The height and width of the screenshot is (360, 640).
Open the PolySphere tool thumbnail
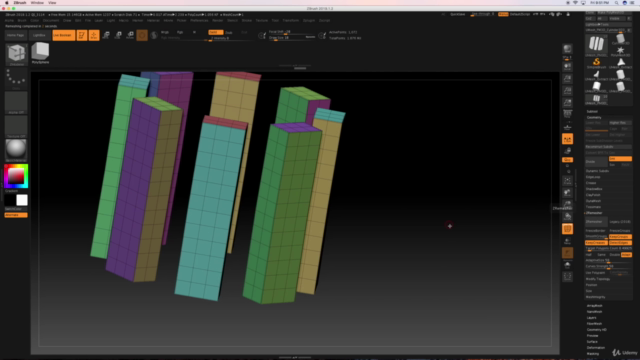40,53
